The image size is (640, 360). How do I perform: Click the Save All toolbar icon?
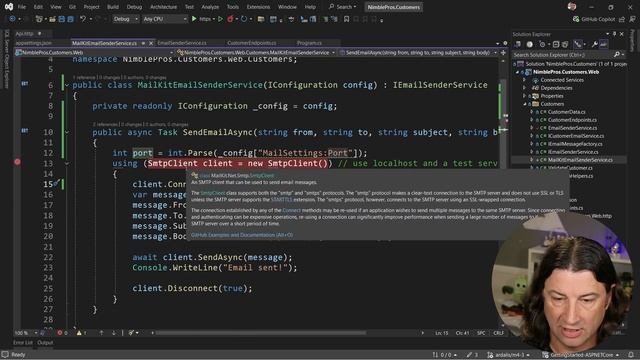pyautogui.click(x=70, y=19)
